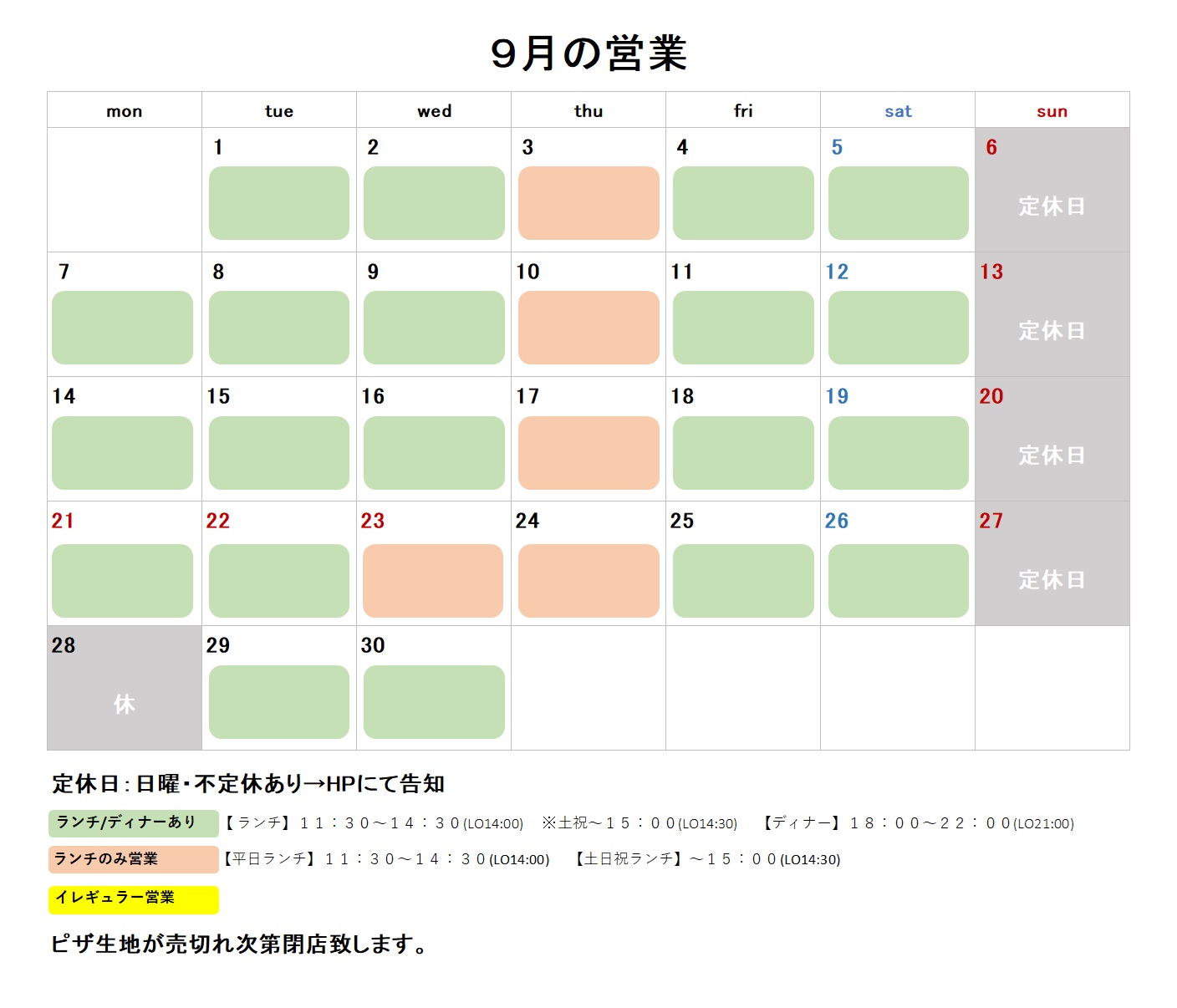Screen dimensions: 1177x1008
Task: Click the red sun column header
Action: (1052, 111)
